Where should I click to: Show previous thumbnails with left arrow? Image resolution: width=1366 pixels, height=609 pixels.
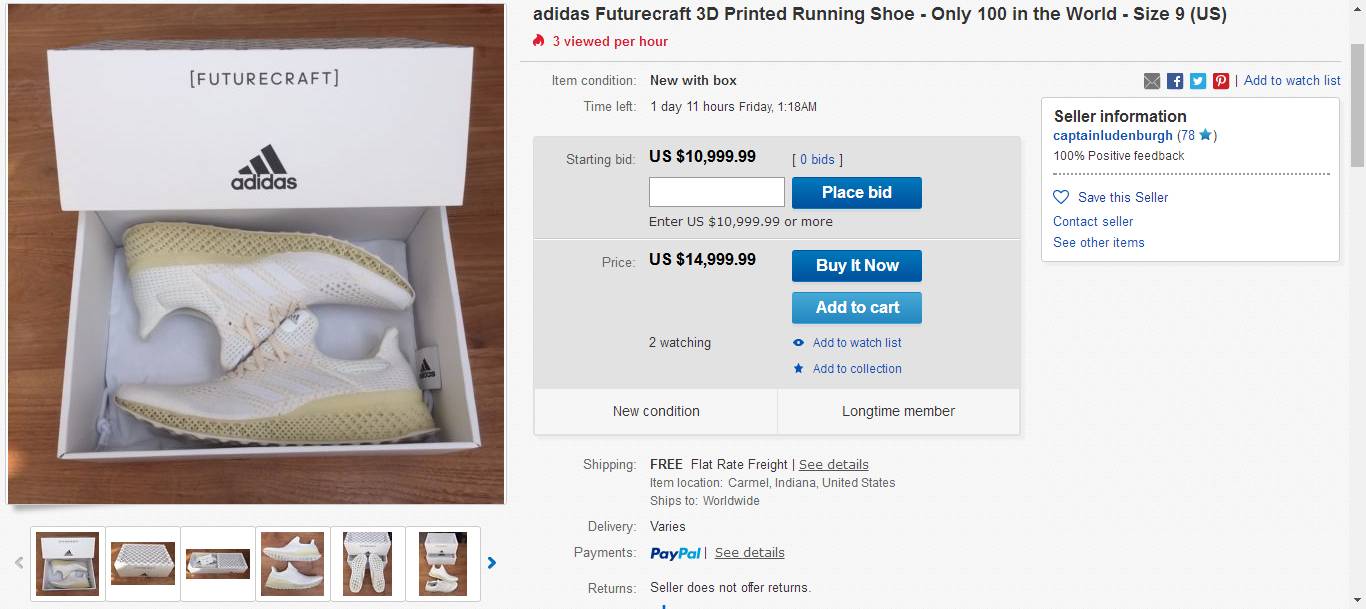(x=19, y=563)
